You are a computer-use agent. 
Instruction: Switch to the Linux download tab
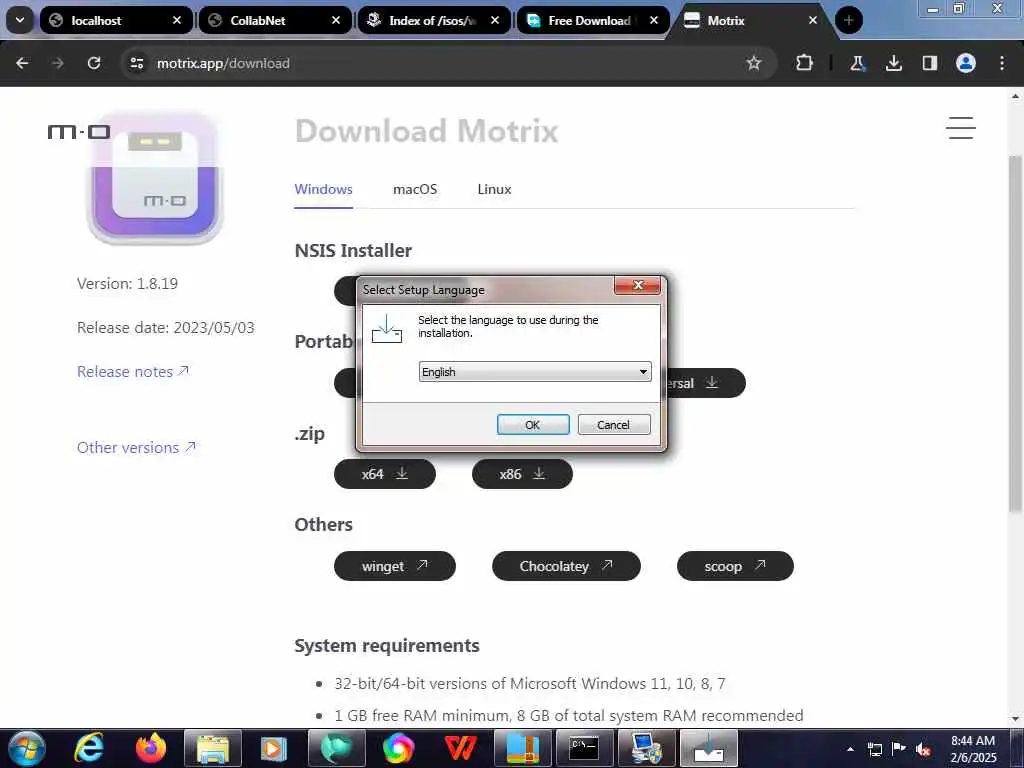494,189
